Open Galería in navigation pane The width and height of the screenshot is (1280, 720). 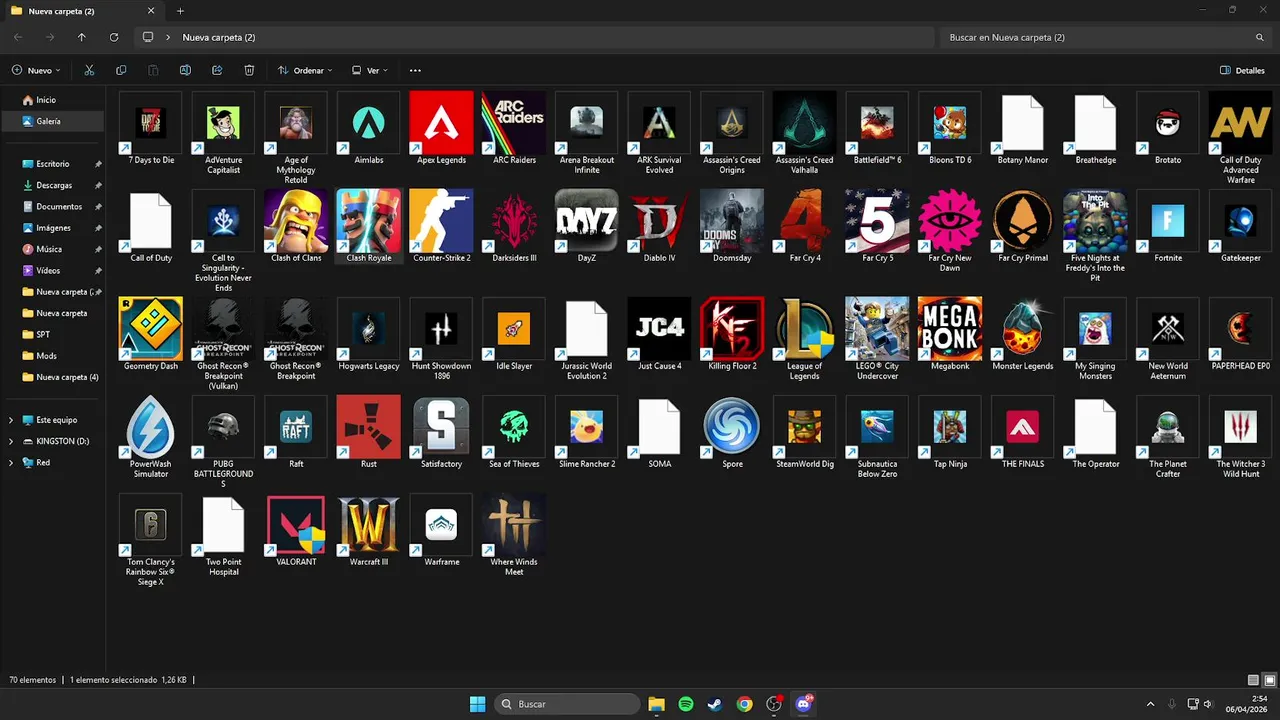click(x=48, y=121)
